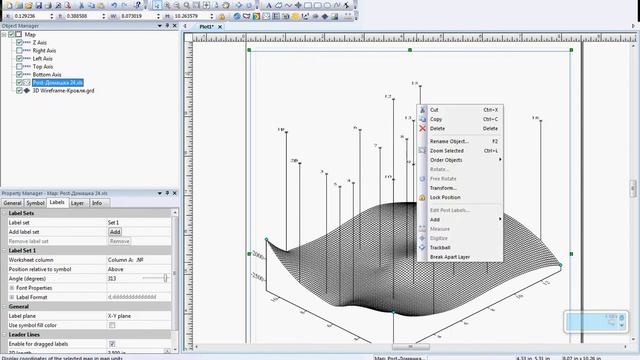Viewport: 640px width, 360px height.
Task: Close the Plot1 document tab
Action: [x=220, y=27]
